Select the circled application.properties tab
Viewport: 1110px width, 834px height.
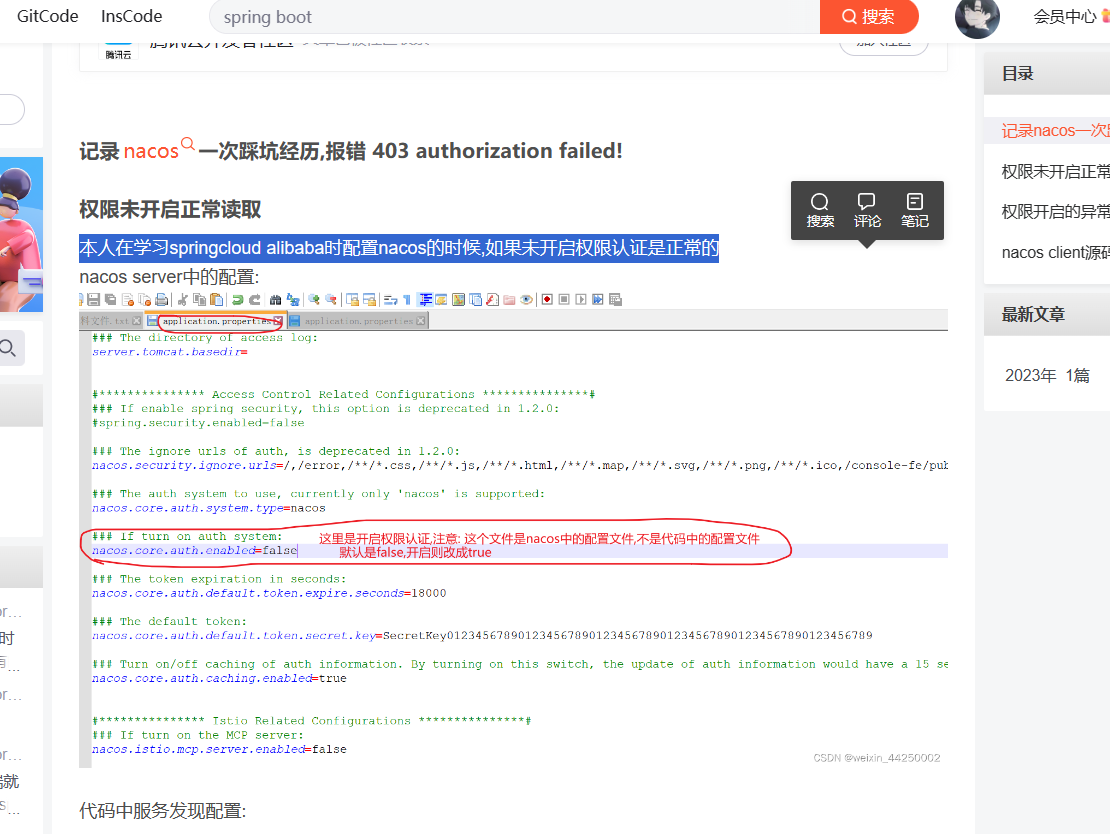point(216,321)
